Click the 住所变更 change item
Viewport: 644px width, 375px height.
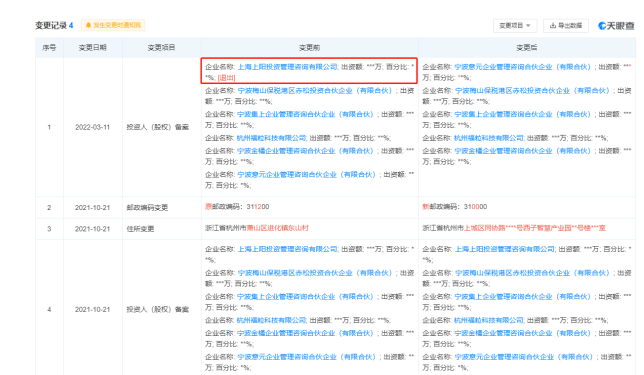140,229
